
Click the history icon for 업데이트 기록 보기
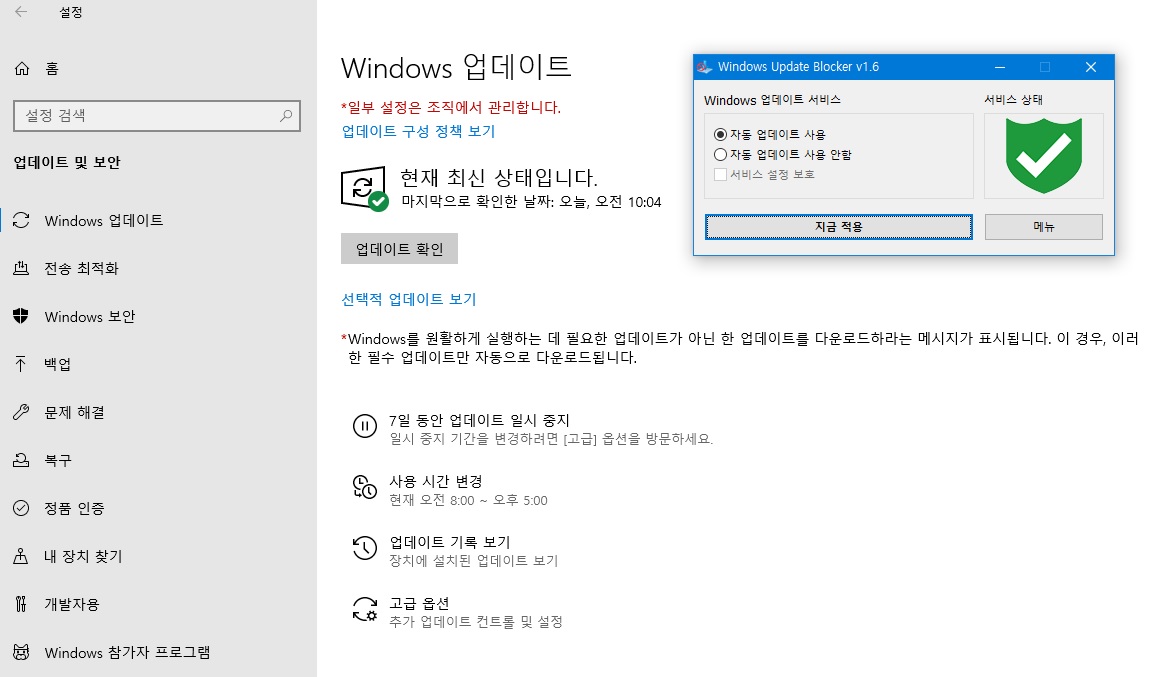click(364, 548)
